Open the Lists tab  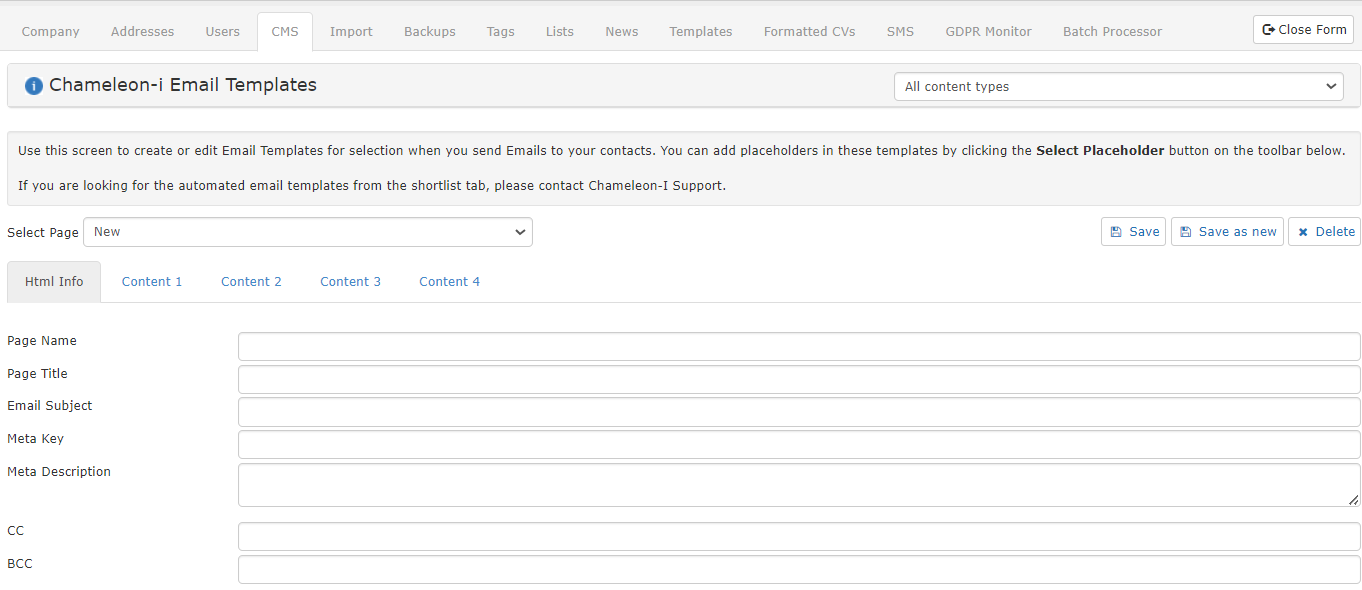pos(560,32)
